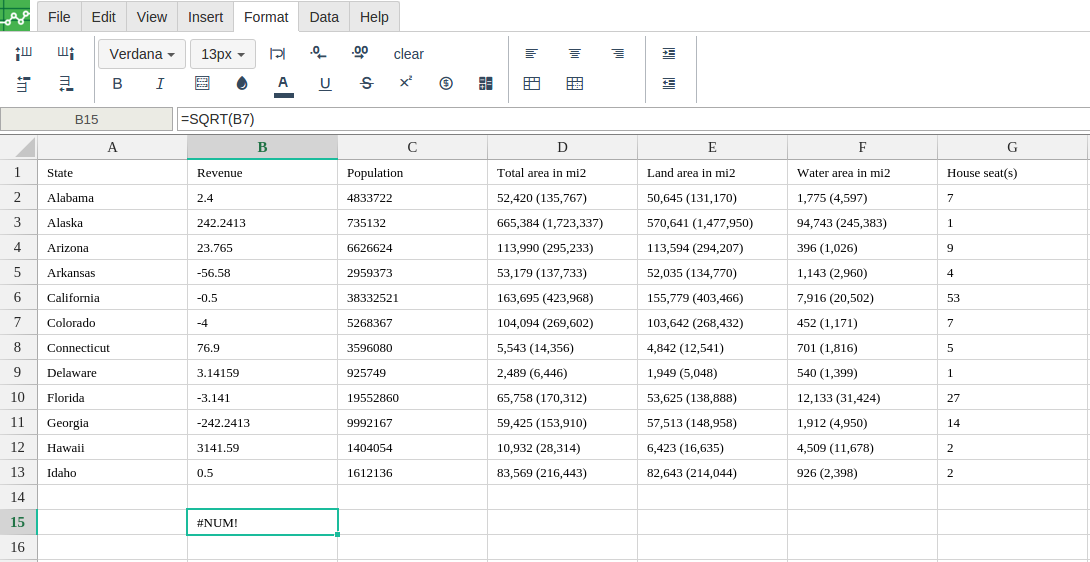Screen dimensions: 1090x562
Task: Click the clear formatting button
Action: (x=409, y=54)
